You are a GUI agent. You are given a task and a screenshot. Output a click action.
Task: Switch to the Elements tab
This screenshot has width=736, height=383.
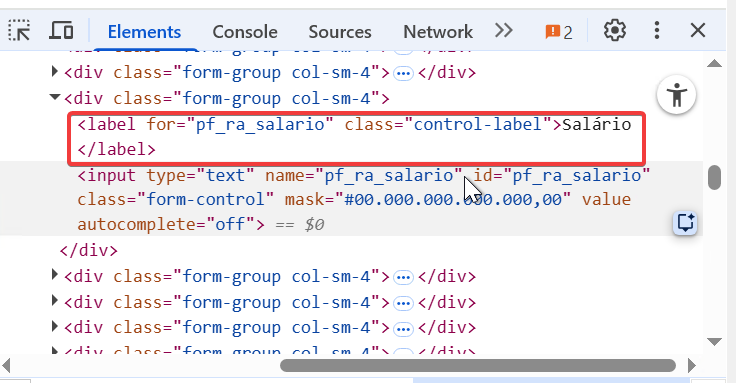click(x=144, y=32)
